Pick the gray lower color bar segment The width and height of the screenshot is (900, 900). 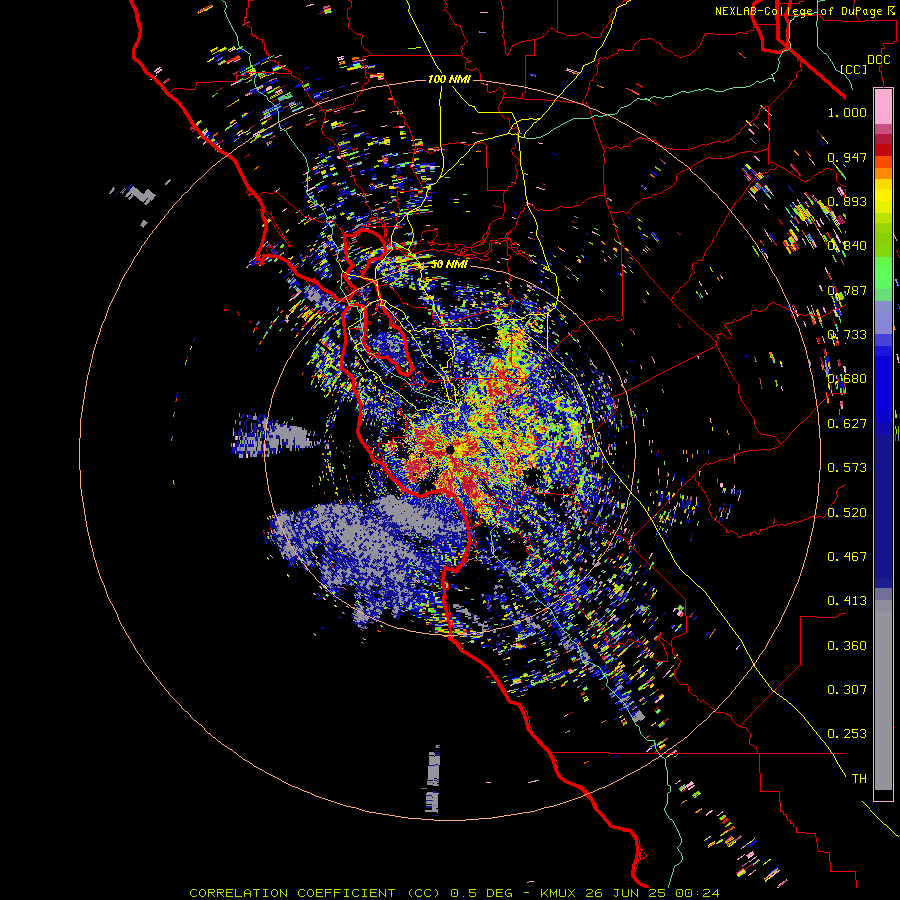pos(883,695)
